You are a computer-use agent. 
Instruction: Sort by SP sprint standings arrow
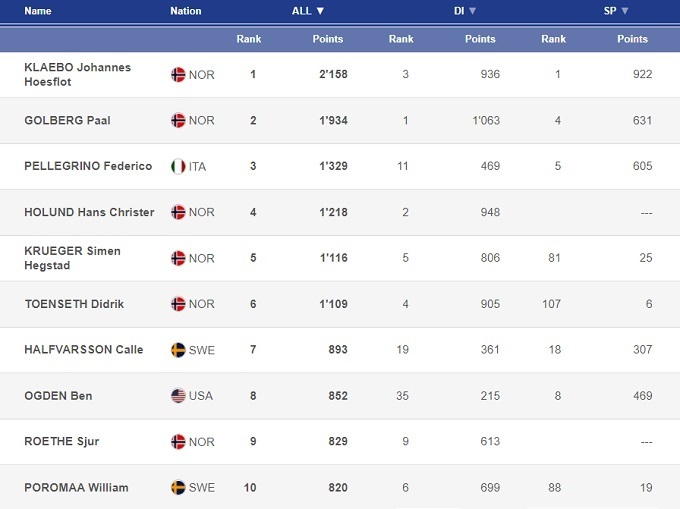click(625, 11)
